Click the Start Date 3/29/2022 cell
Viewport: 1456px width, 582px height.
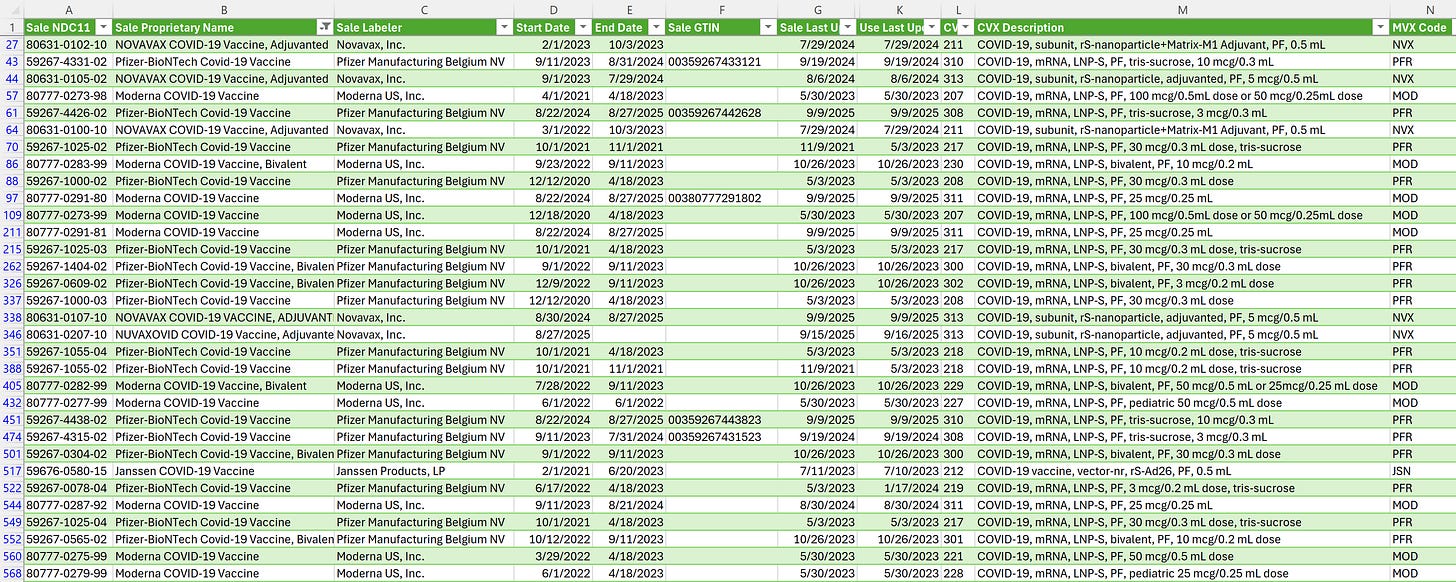pyautogui.click(x=553, y=556)
